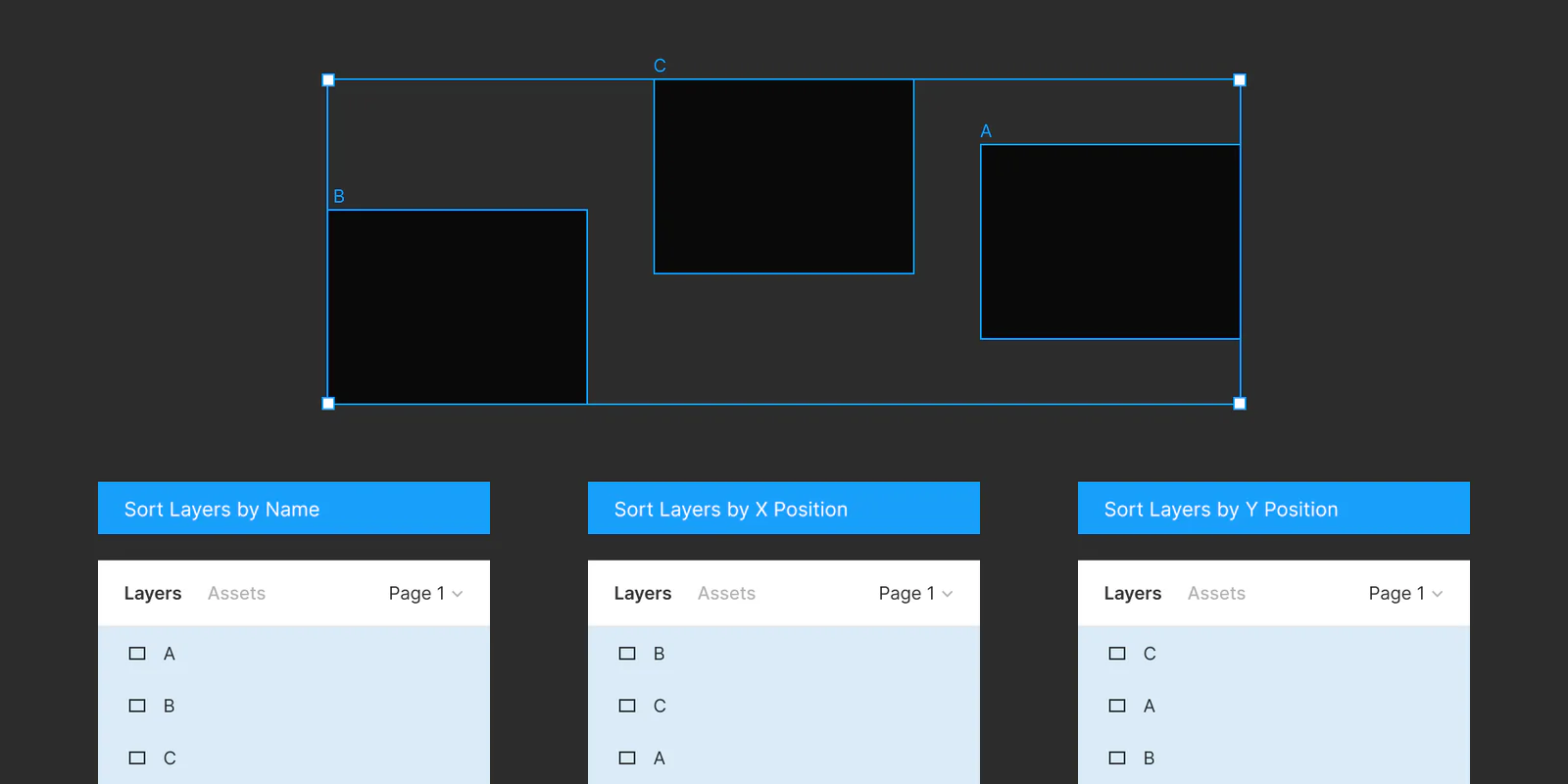Screen dimensions: 1568x784
Task: Select Layers tab in X Position panel
Action: point(643,593)
